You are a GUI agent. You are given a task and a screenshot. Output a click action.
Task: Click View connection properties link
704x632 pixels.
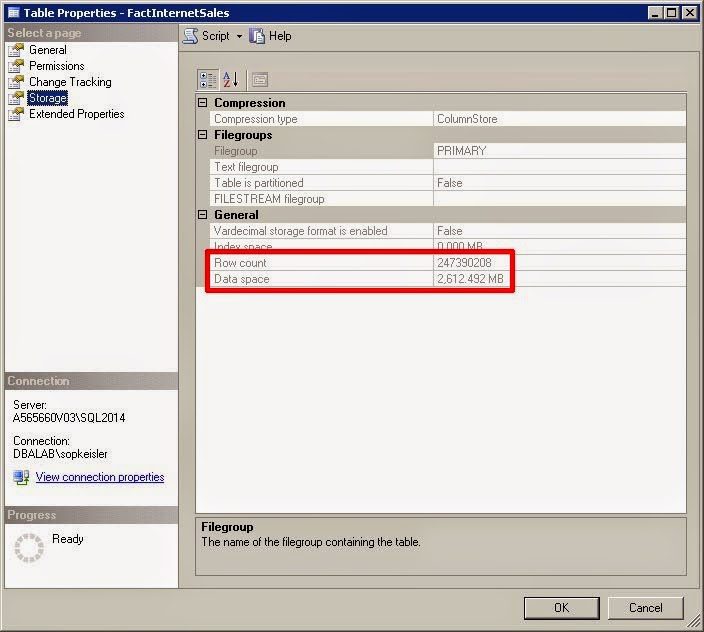(100, 477)
